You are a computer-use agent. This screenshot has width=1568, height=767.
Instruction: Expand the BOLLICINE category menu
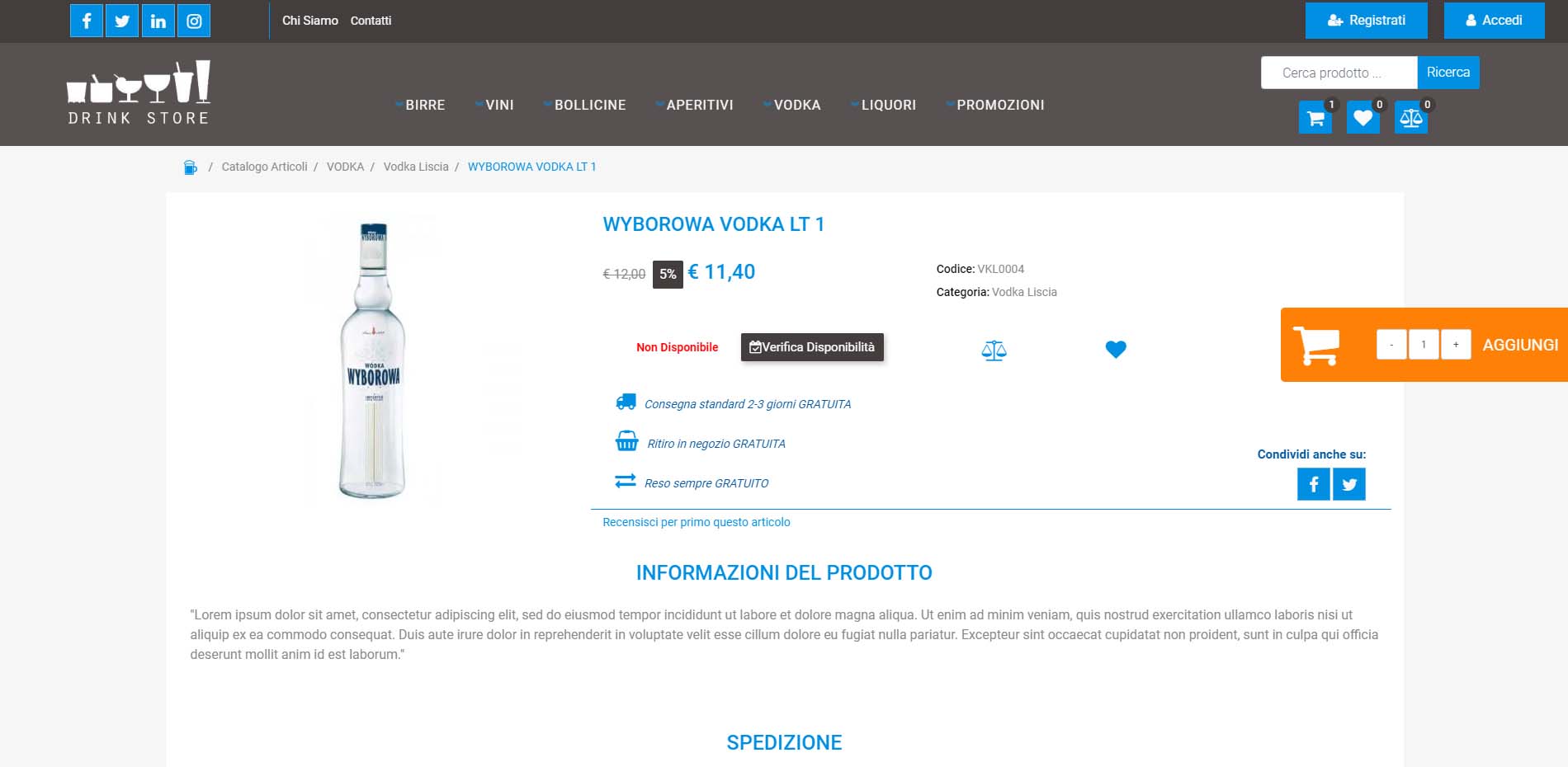coord(585,105)
